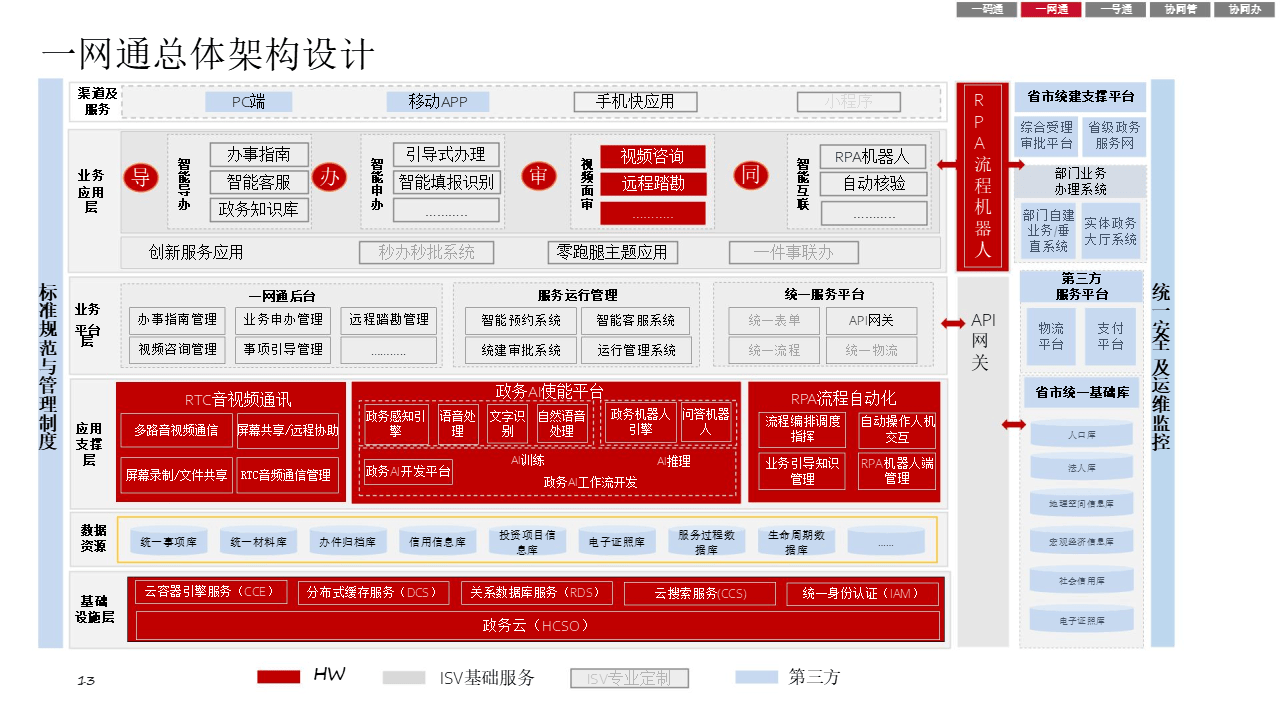Click the 统一表单 box
This screenshot has height=720, width=1280.
(774, 321)
